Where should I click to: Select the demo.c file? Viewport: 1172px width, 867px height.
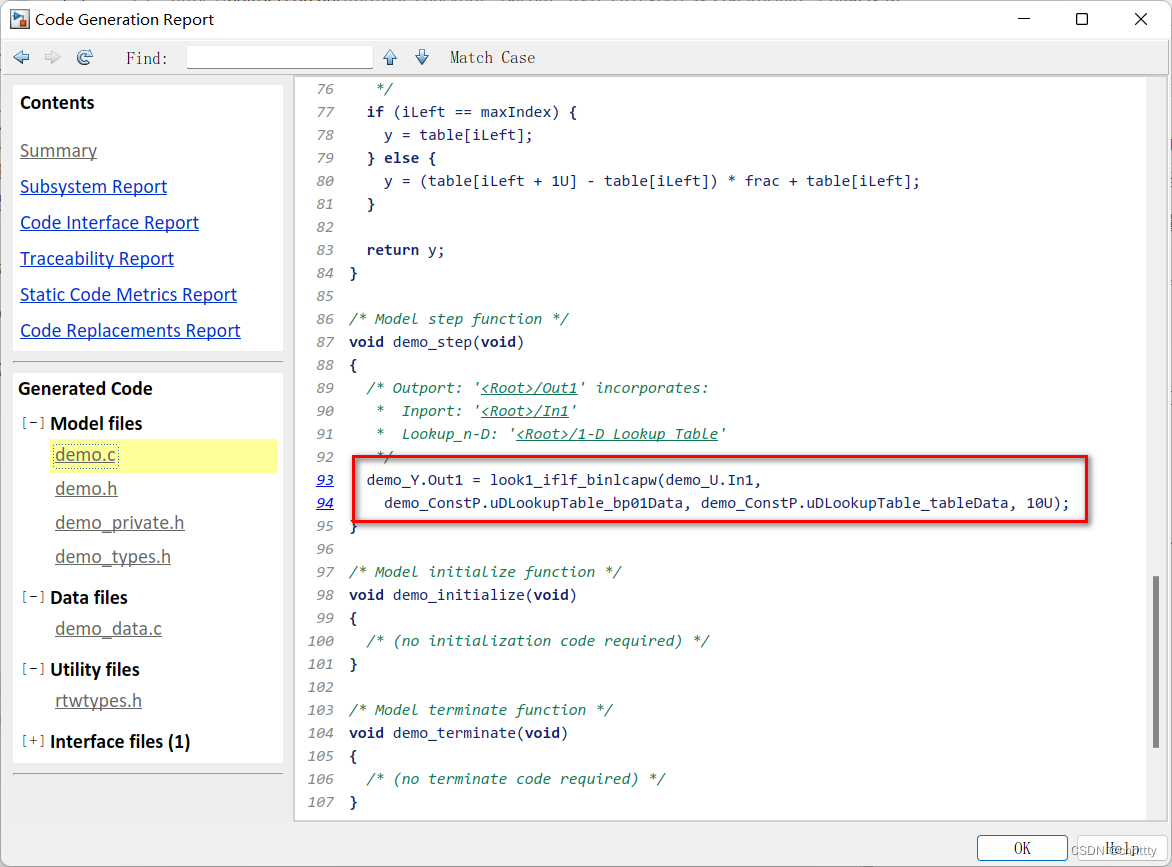click(x=86, y=454)
